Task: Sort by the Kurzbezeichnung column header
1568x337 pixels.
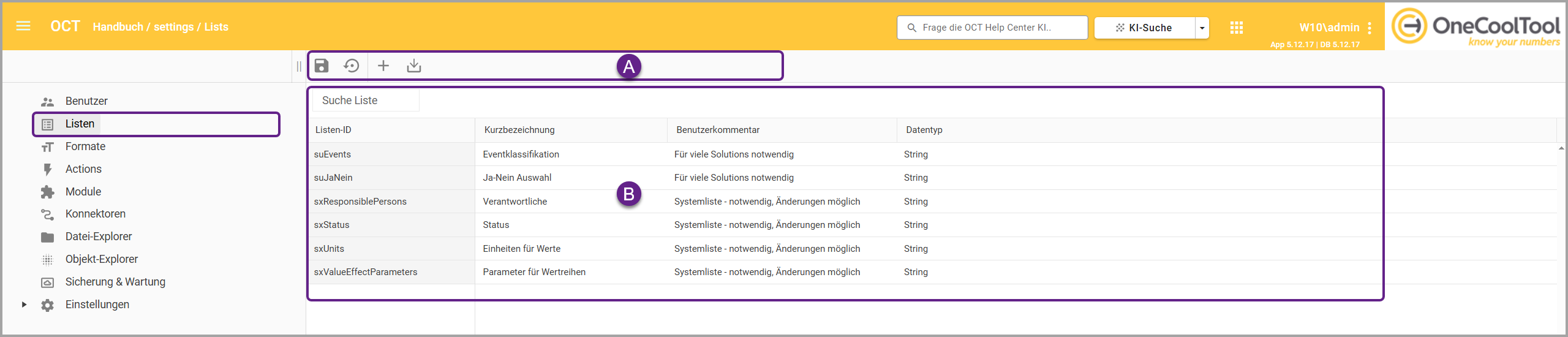Action: click(519, 130)
